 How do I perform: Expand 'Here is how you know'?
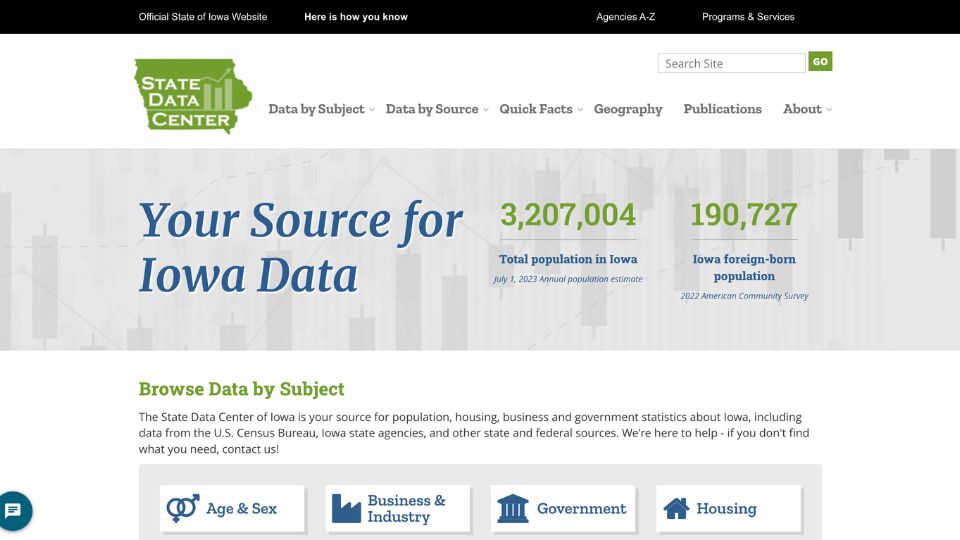(x=356, y=17)
